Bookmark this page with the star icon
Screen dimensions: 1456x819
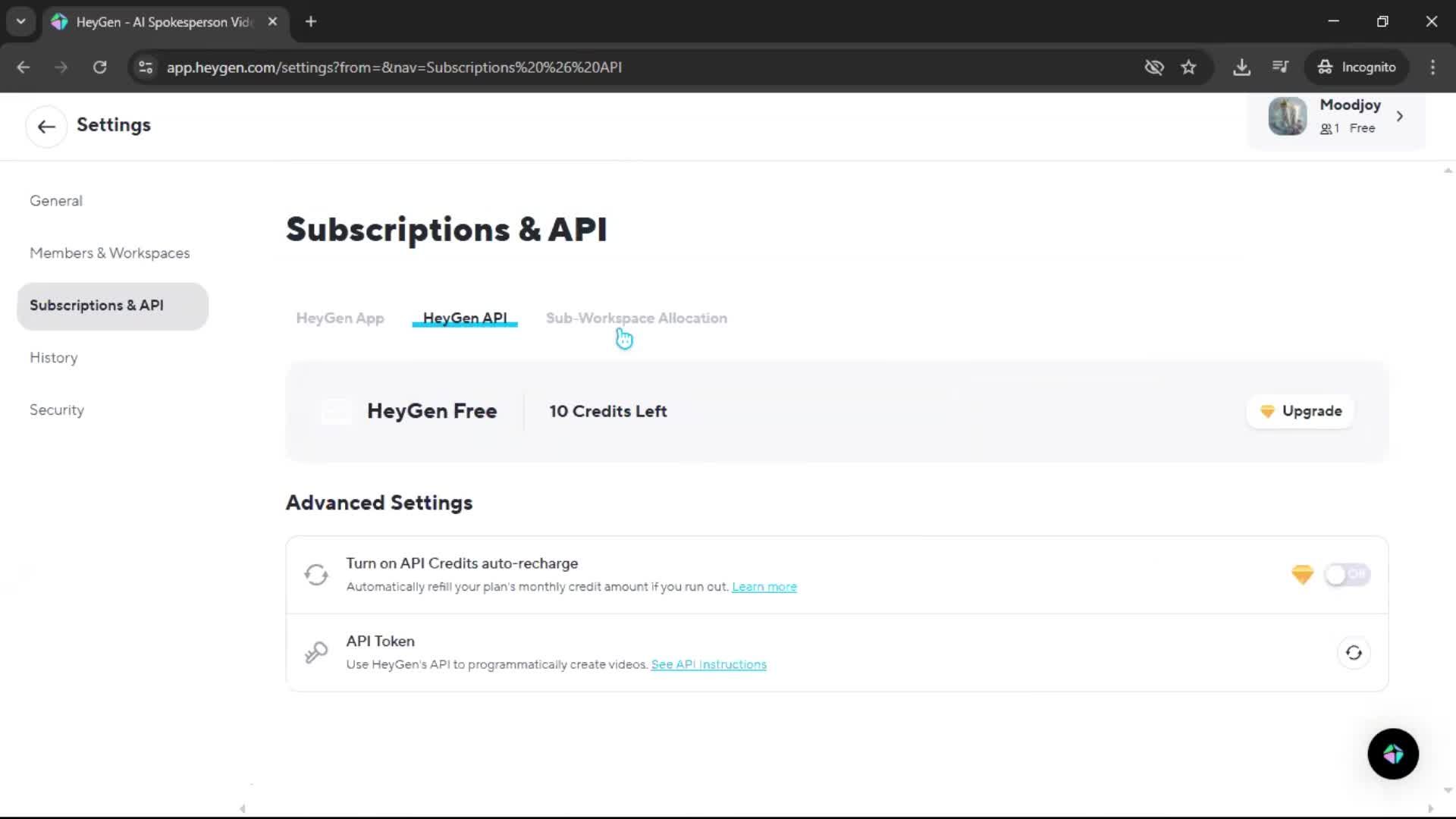pyautogui.click(x=1188, y=67)
